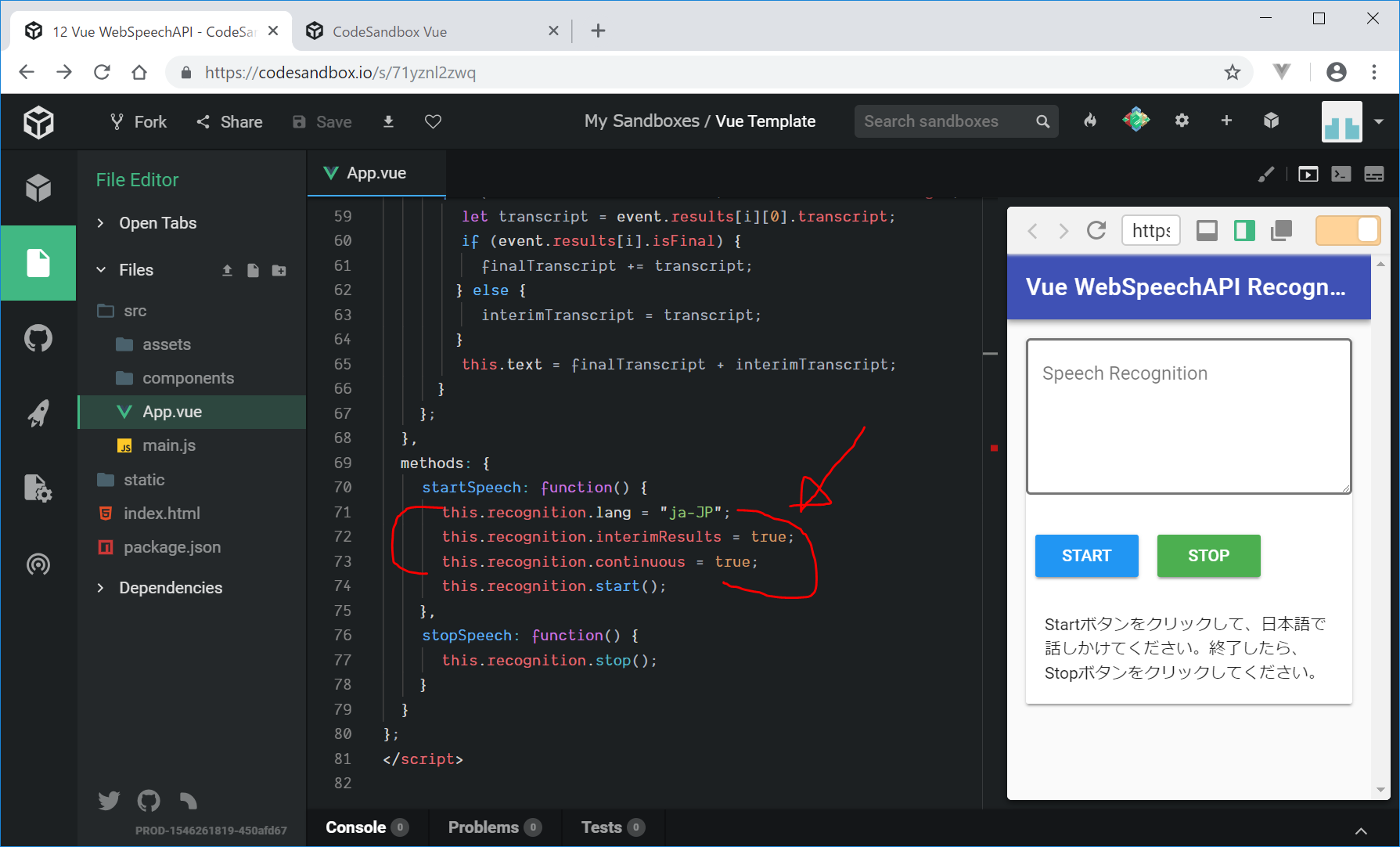
Task: Like the sandbox with heart icon
Action: [433, 121]
